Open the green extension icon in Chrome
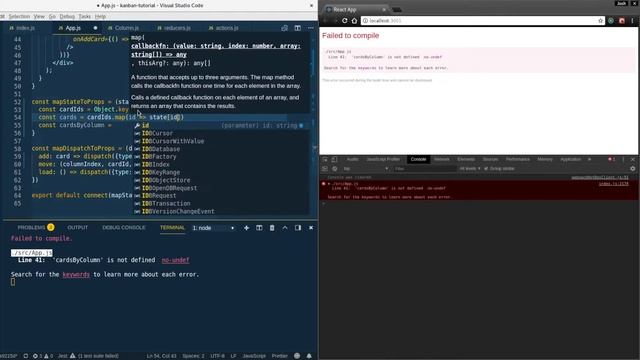 point(611,20)
